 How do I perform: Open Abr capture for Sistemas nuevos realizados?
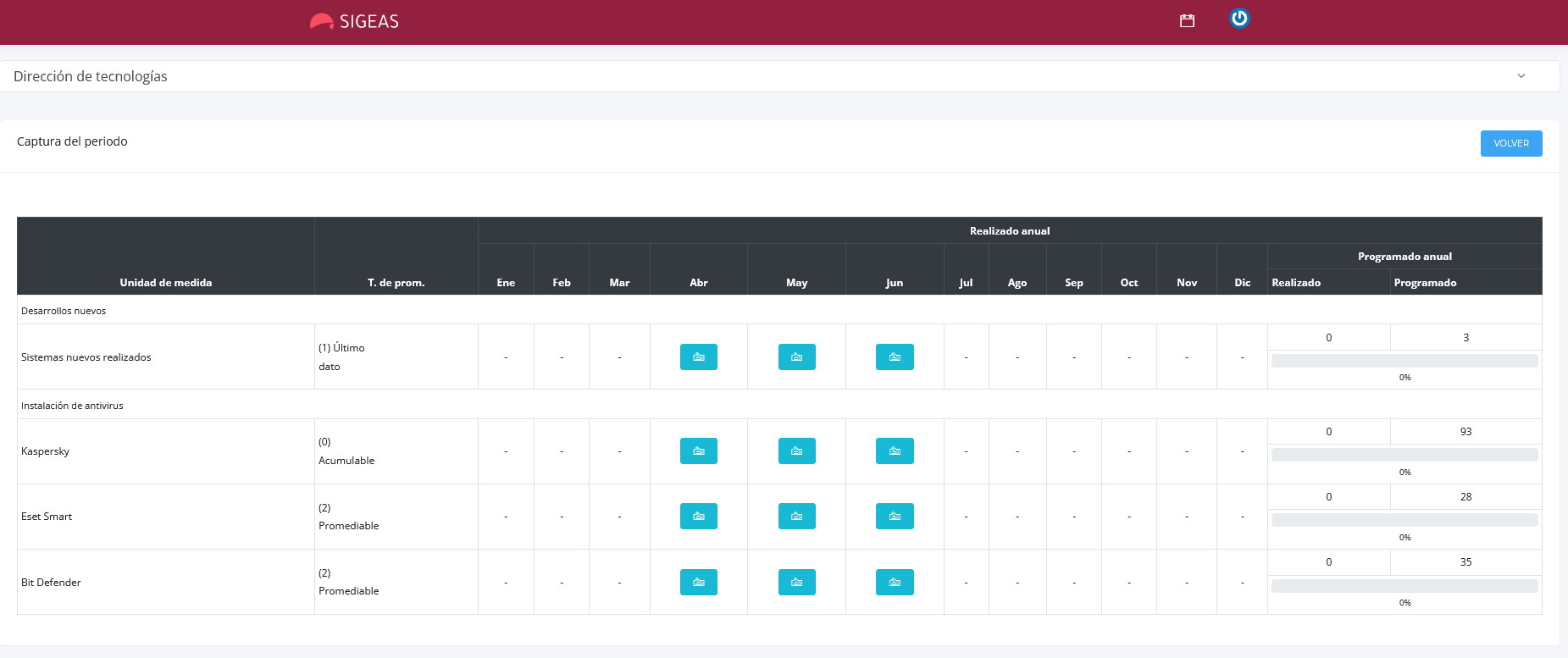(x=699, y=357)
